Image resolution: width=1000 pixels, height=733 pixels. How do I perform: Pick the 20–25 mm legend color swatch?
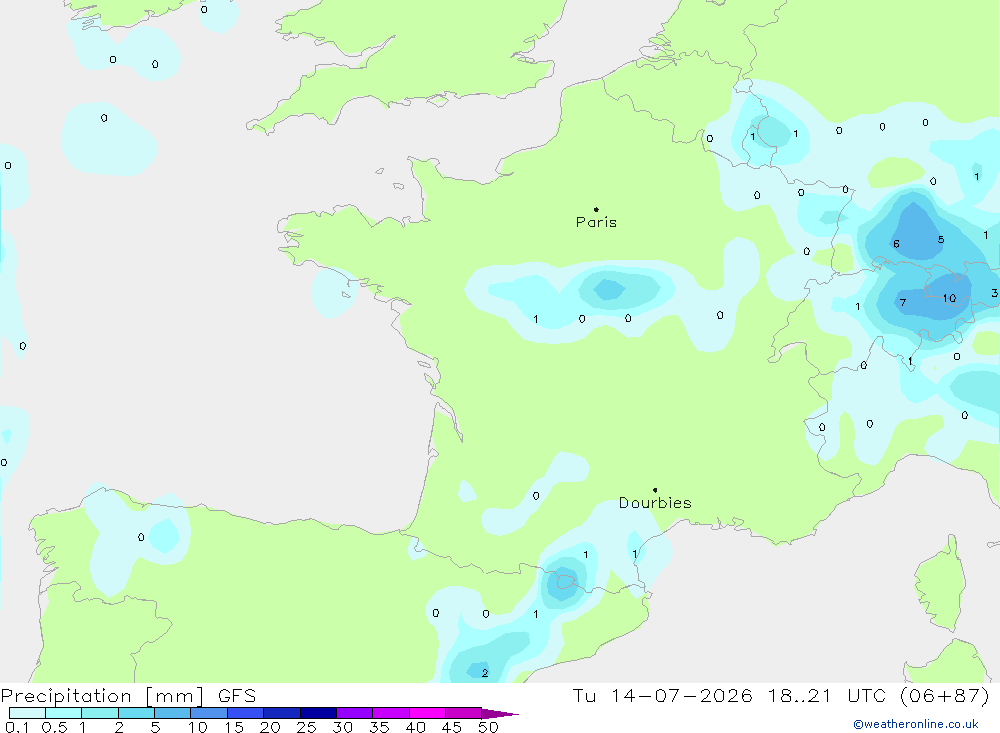click(282, 713)
